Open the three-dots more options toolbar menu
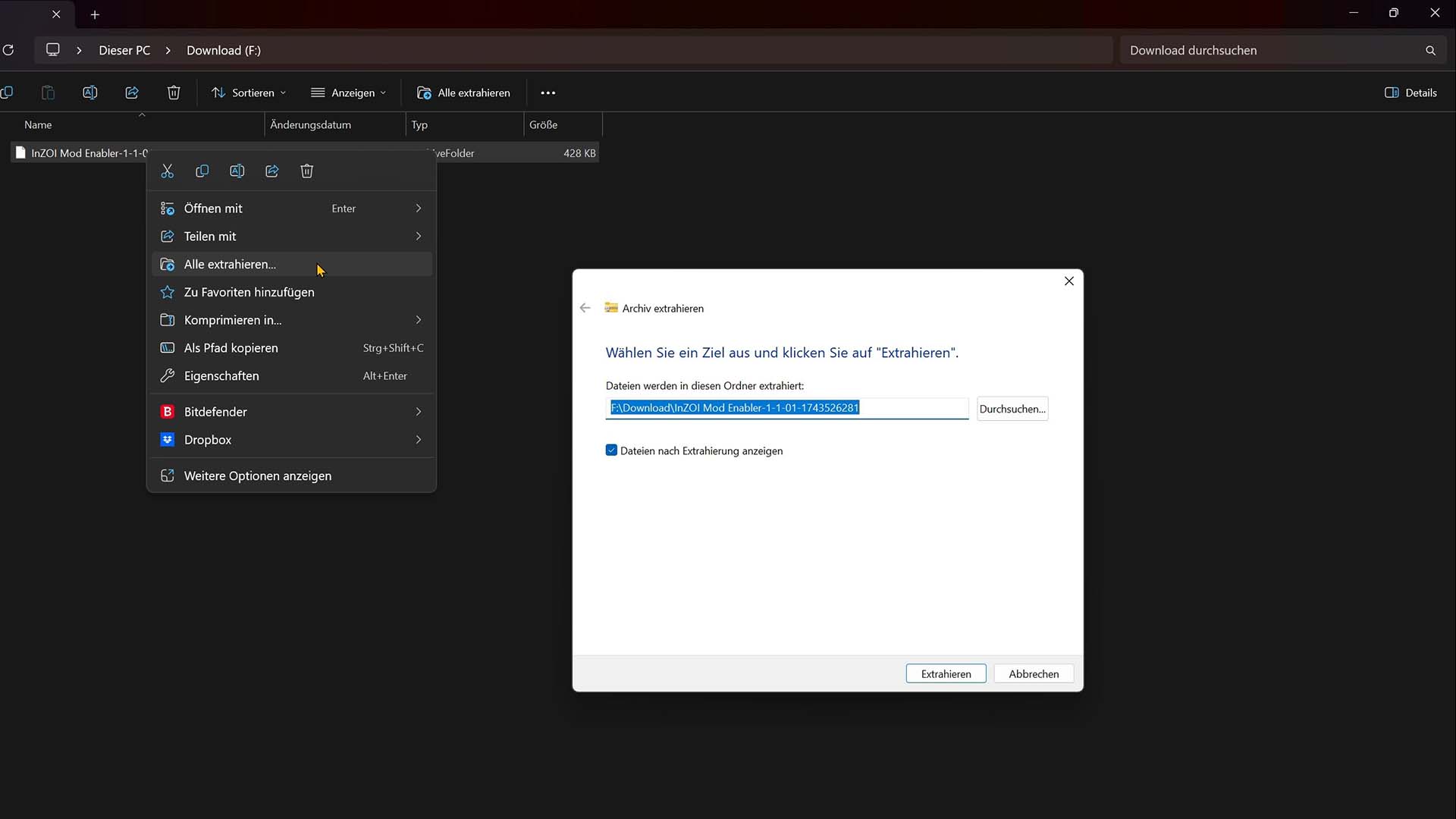The height and width of the screenshot is (819, 1456). click(548, 93)
